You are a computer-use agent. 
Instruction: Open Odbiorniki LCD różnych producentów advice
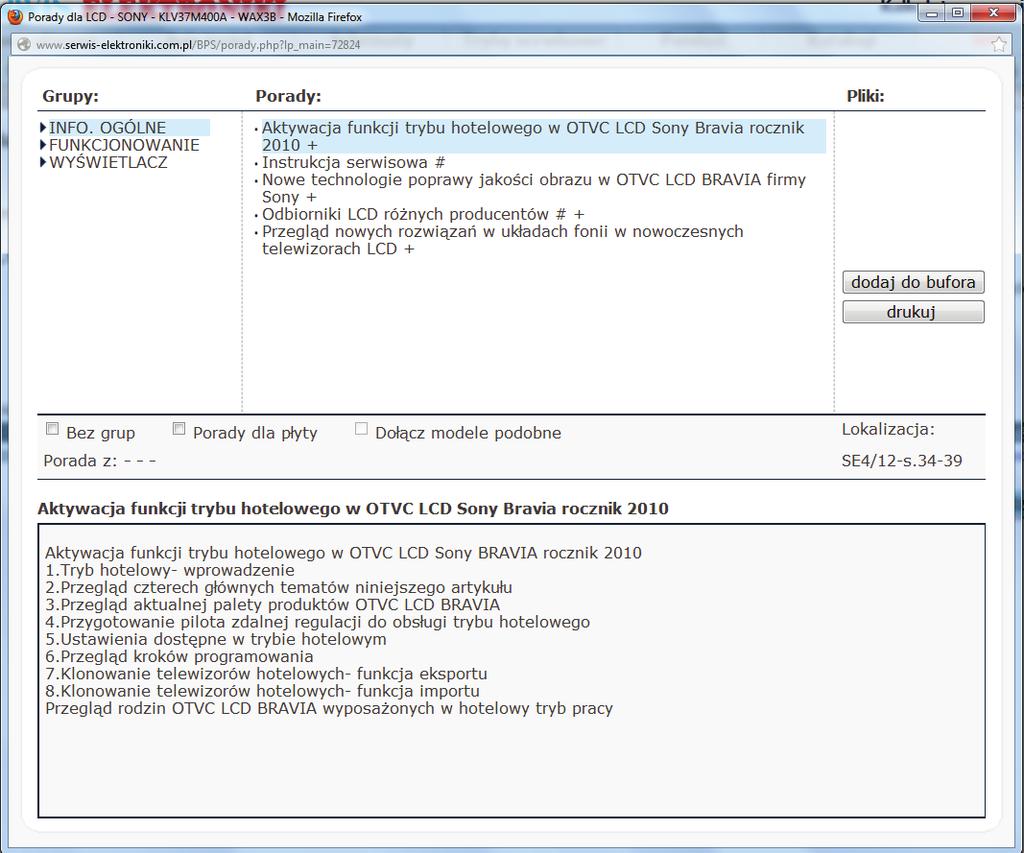423,214
